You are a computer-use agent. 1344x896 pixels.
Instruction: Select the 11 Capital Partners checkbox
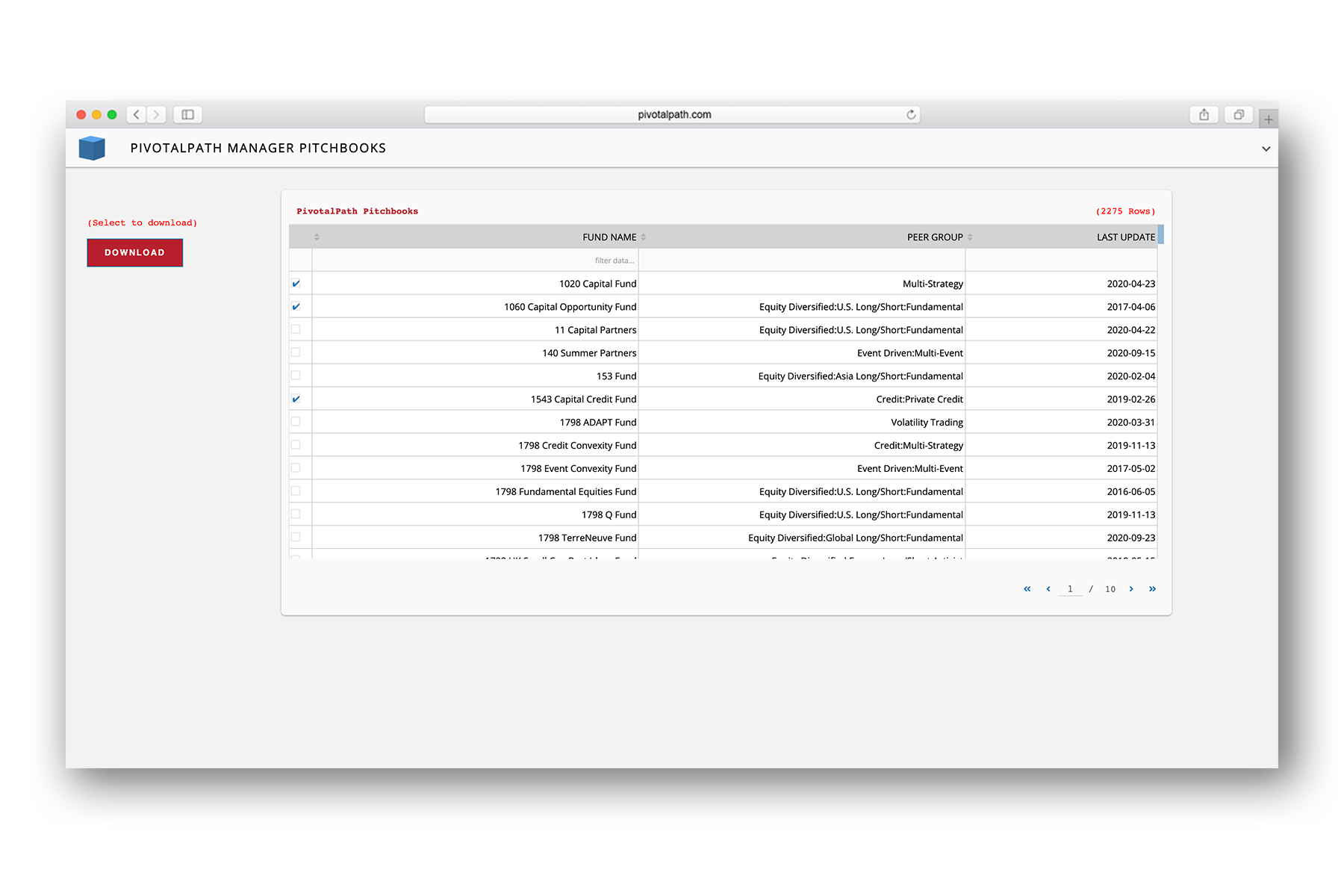pos(296,329)
